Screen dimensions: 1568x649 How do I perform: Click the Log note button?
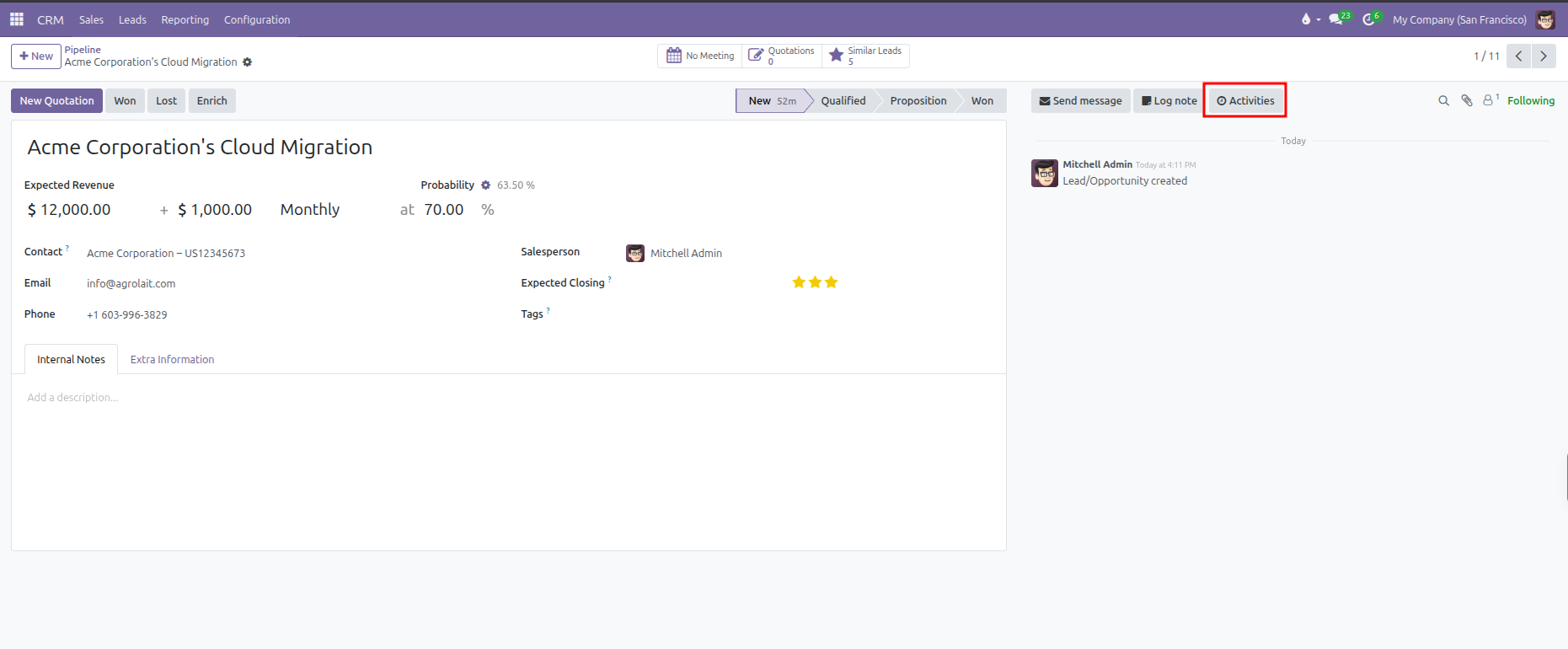[1169, 101]
